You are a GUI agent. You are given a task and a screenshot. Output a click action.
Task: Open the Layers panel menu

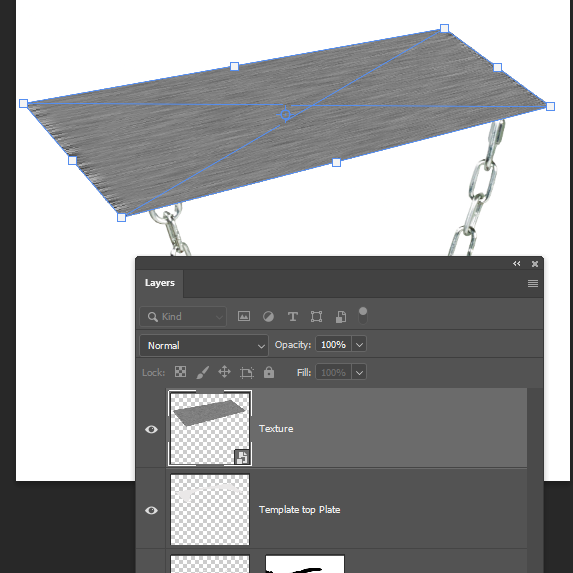(533, 284)
